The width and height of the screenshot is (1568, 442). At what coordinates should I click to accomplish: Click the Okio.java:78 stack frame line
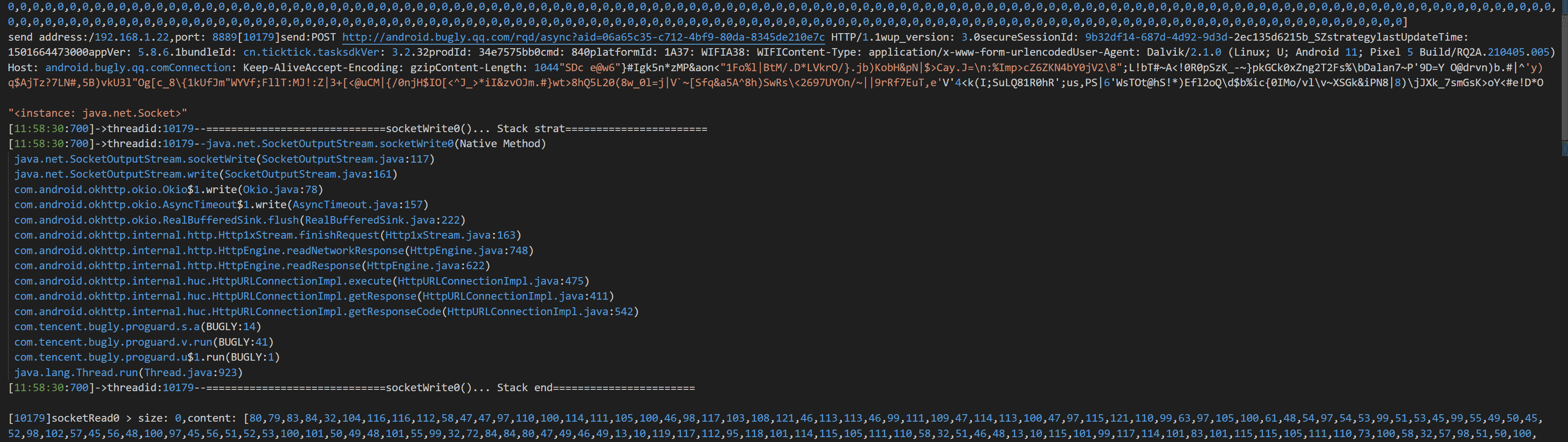[169, 190]
